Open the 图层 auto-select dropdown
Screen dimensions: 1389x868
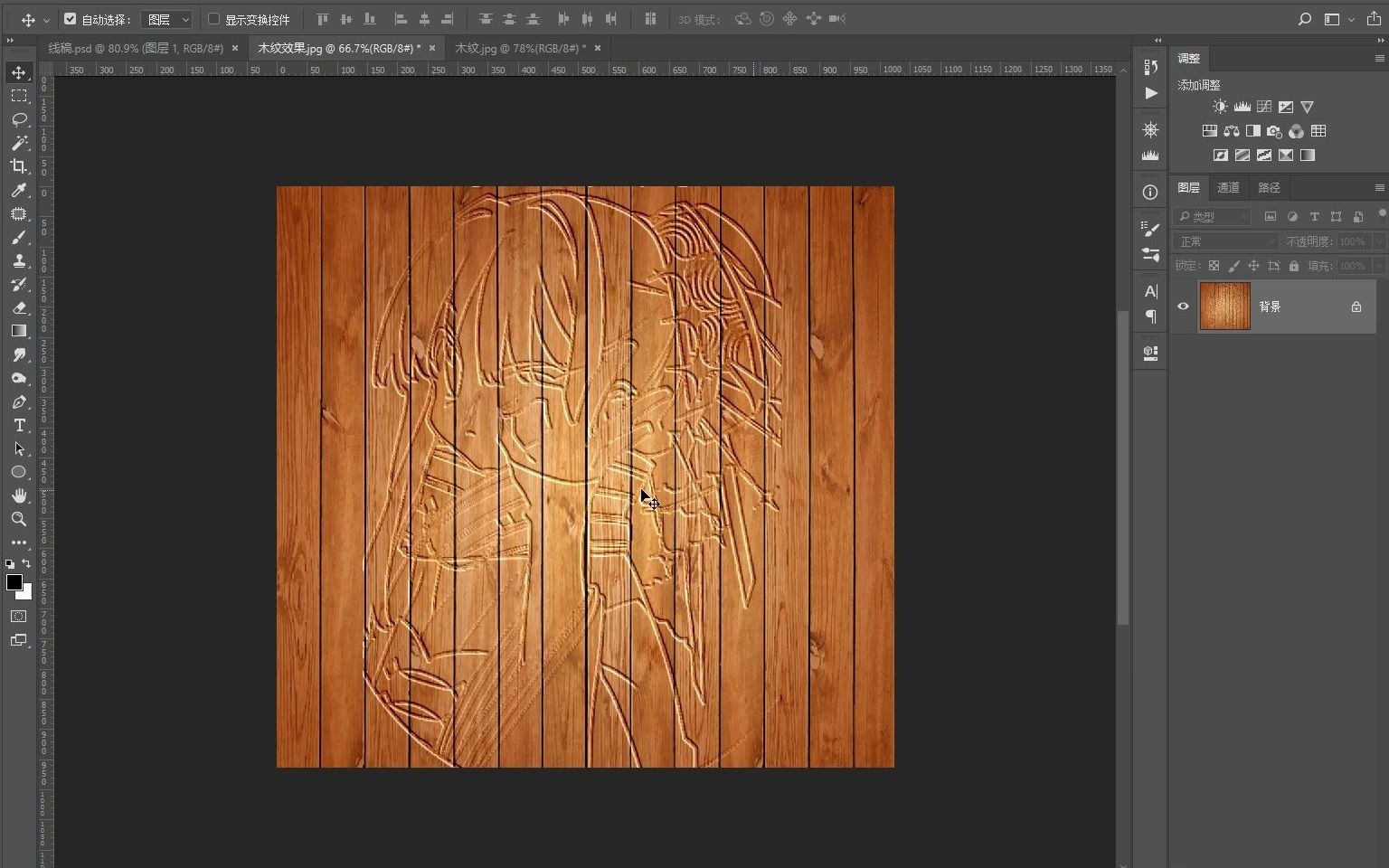click(167, 19)
